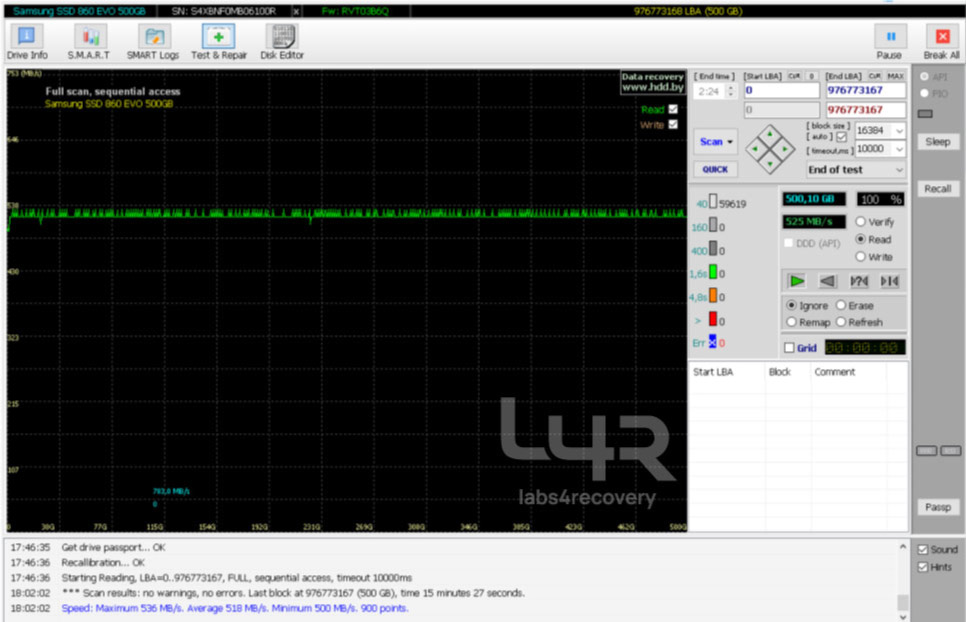
Task: Open SMART Logs from the toolbar
Action: (x=153, y=42)
